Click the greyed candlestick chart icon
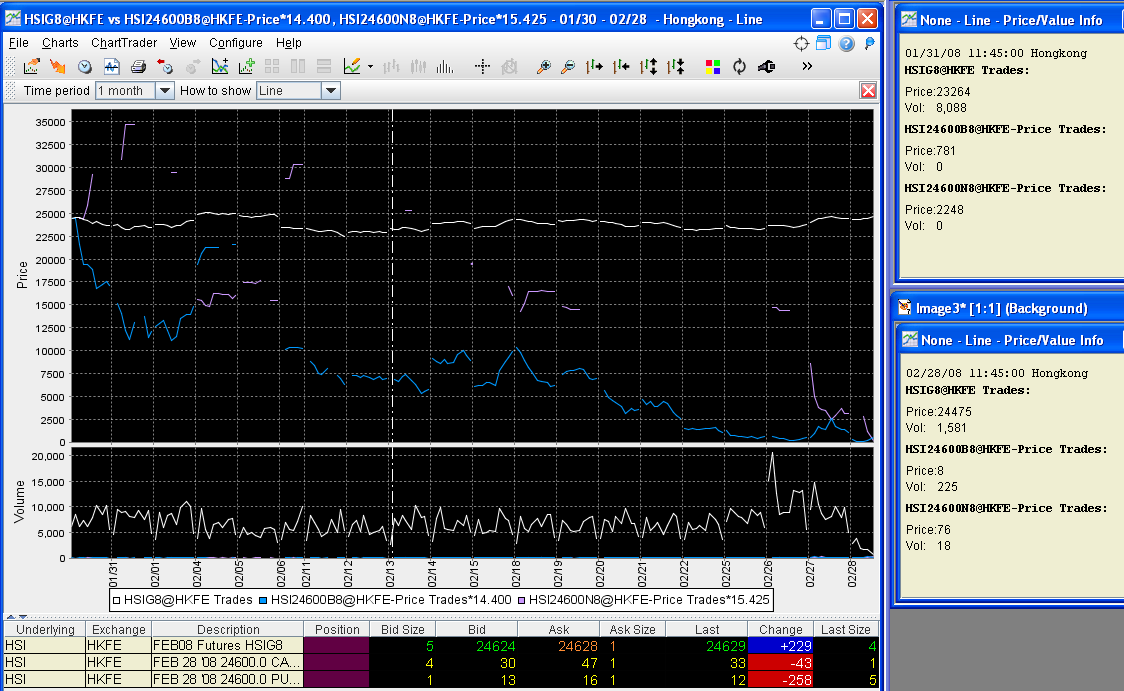 coord(418,67)
